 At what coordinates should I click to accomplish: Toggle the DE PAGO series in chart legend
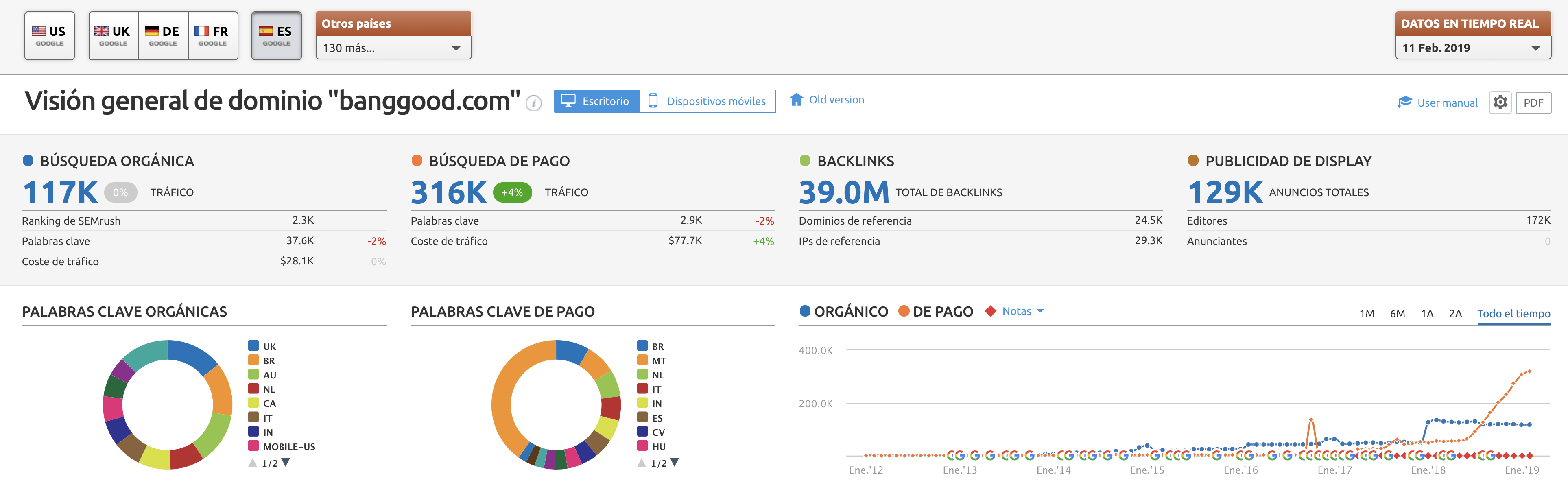click(936, 311)
